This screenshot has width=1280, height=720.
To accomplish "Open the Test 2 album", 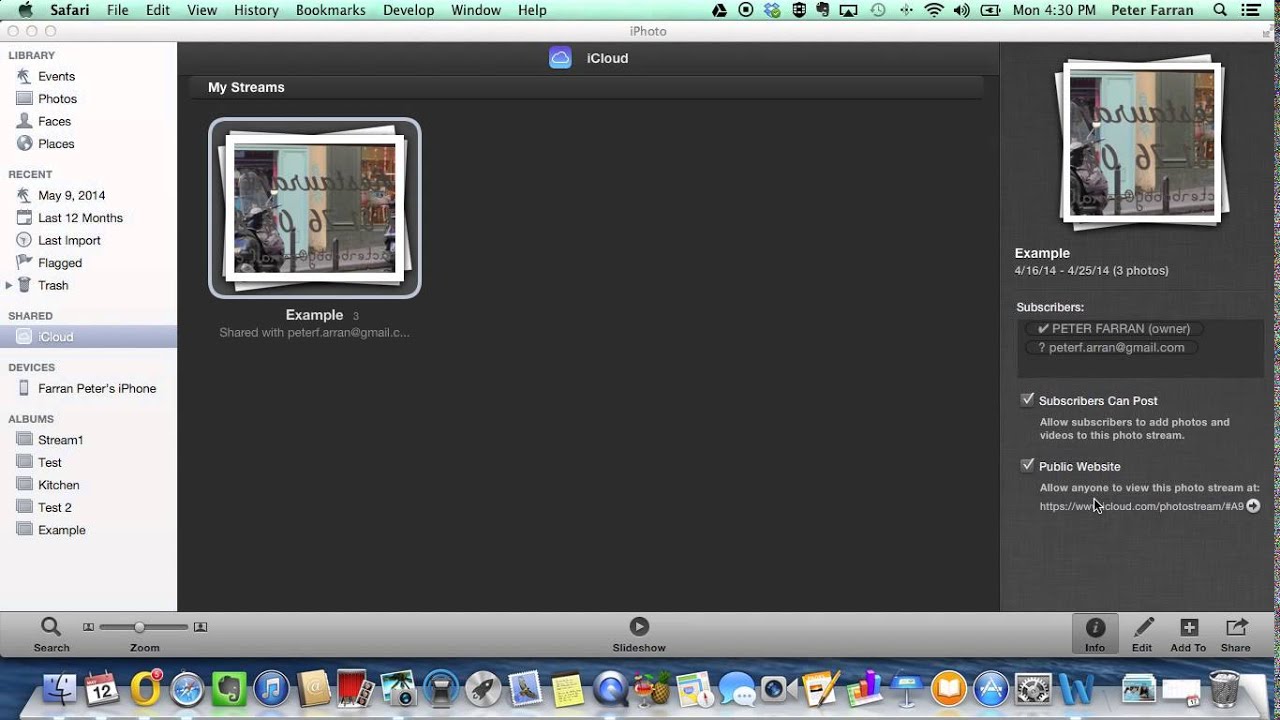I will (54, 507).
